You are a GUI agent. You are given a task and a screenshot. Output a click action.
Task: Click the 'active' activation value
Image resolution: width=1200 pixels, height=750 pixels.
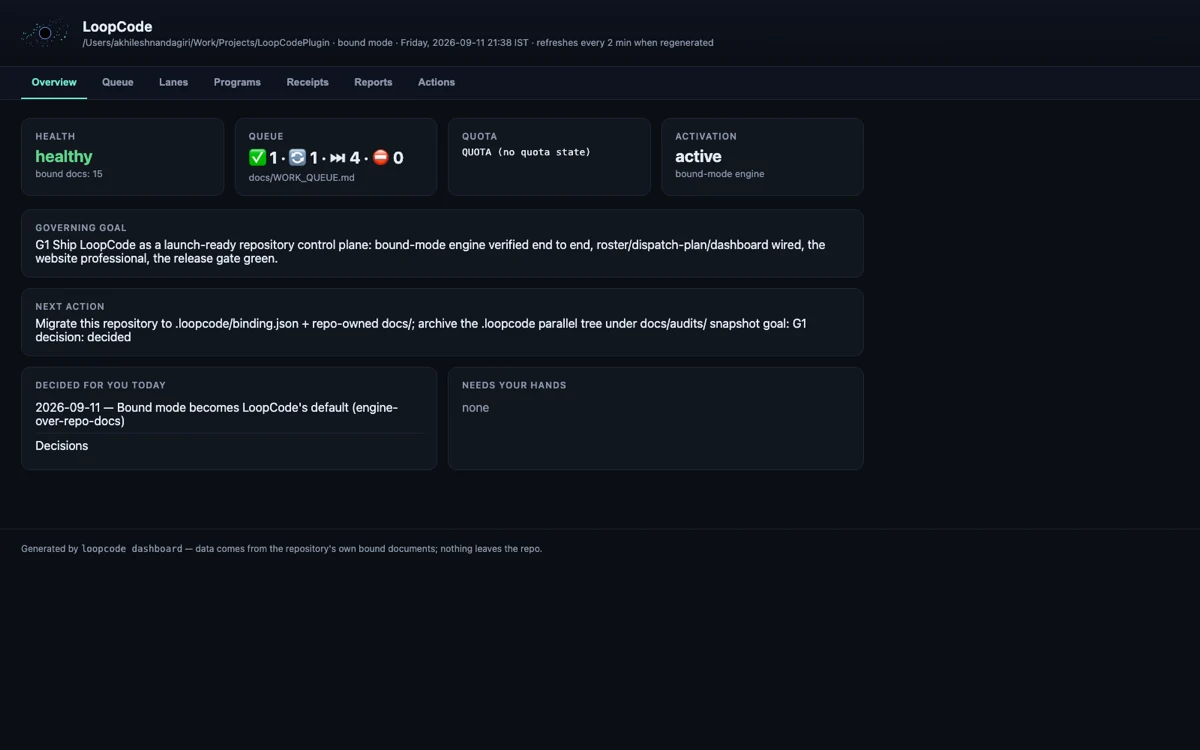coord(698,156)
